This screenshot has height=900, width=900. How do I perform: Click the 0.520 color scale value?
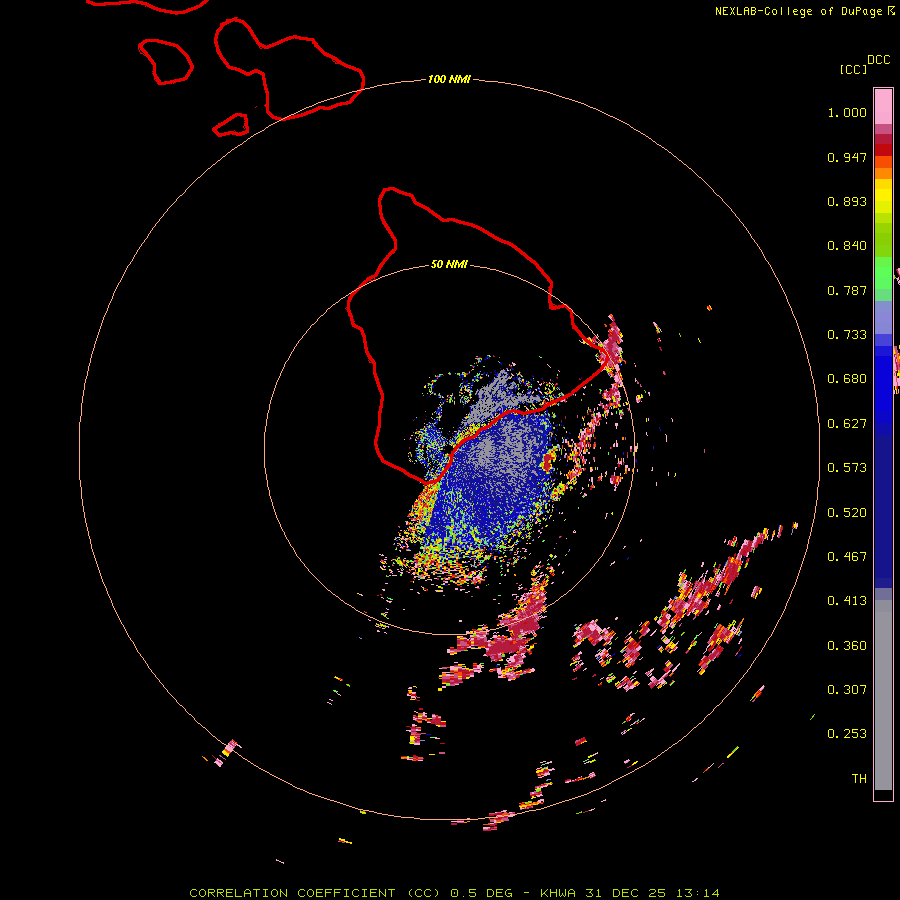coord(847,513)
